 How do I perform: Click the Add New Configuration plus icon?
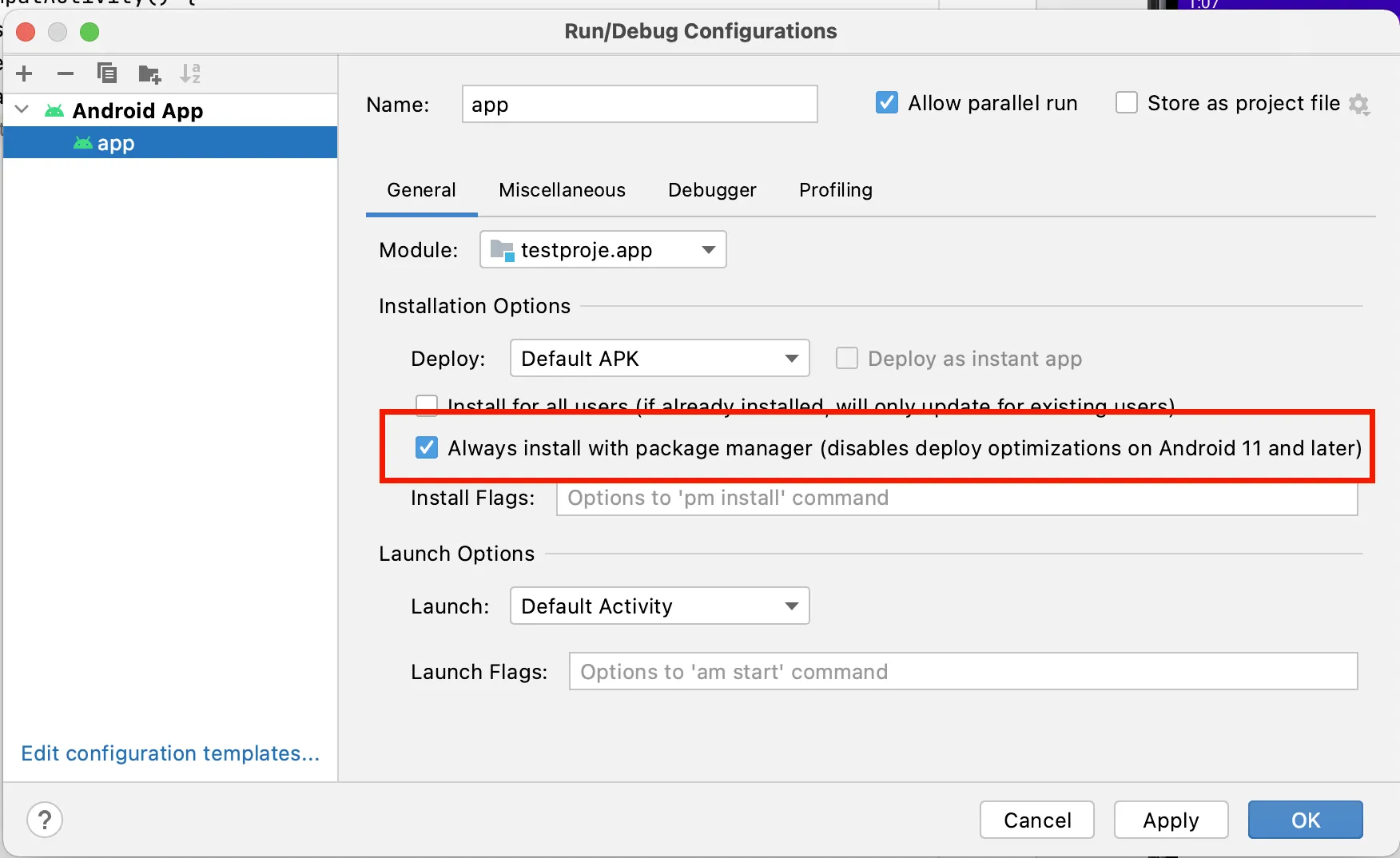point(25,74)
